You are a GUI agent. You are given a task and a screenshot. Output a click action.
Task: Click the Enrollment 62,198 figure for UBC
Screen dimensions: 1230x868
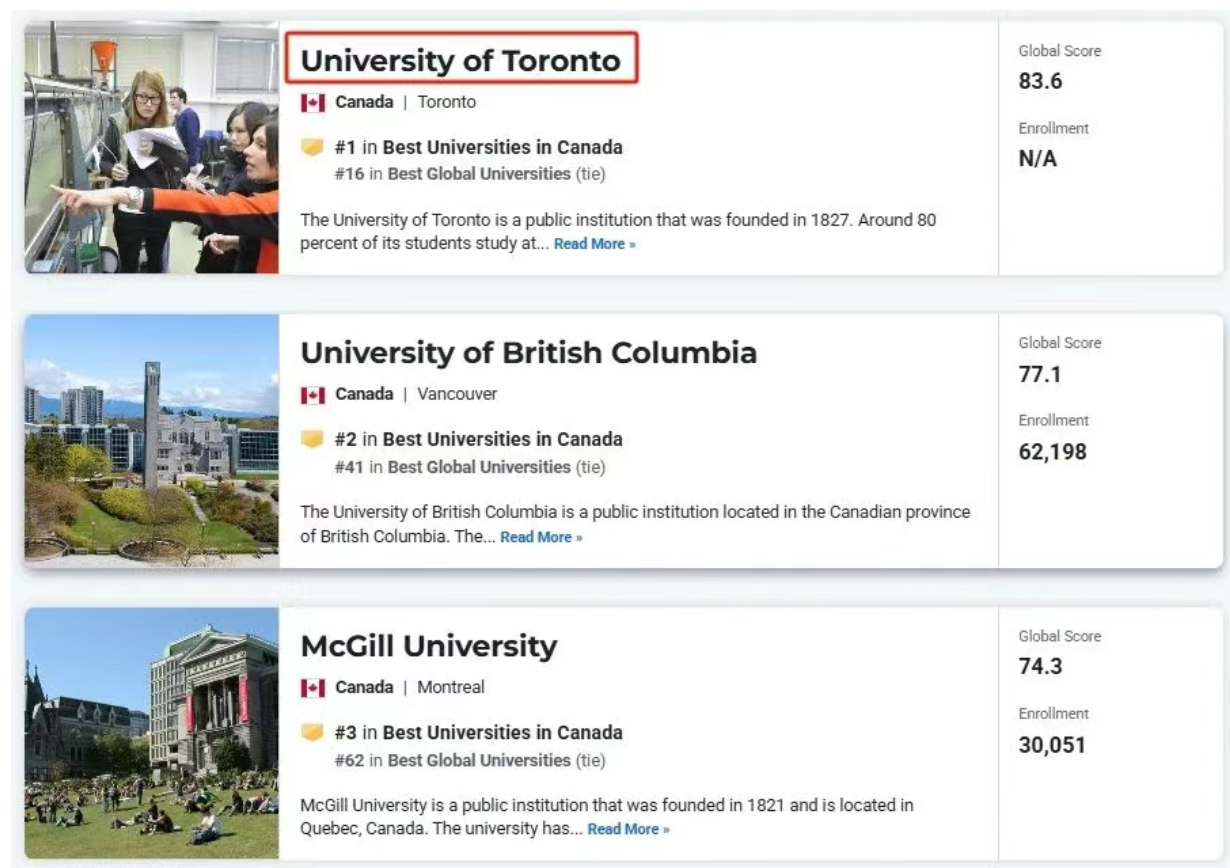1052,452
